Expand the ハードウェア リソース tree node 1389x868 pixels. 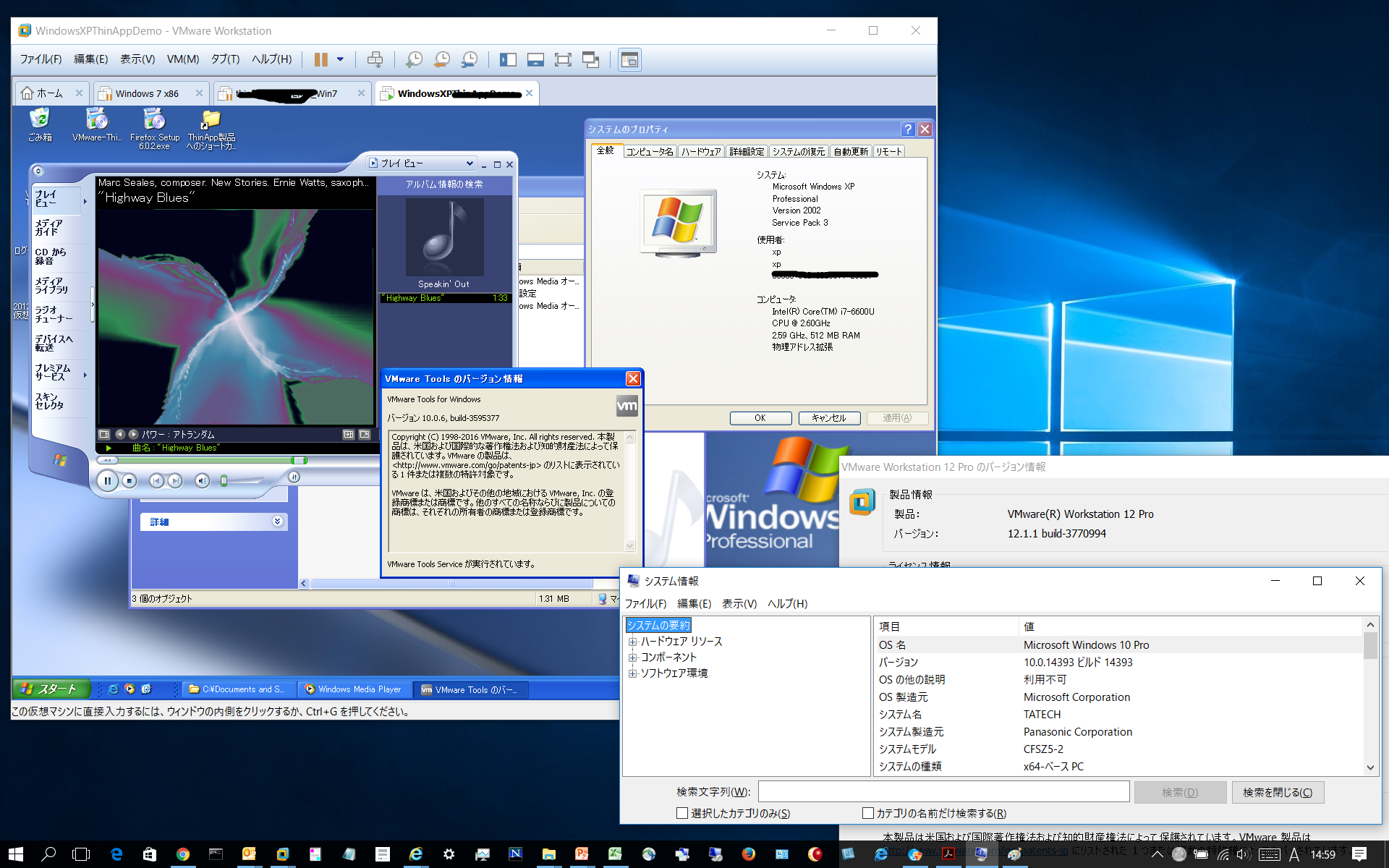(x=632, y=642)
